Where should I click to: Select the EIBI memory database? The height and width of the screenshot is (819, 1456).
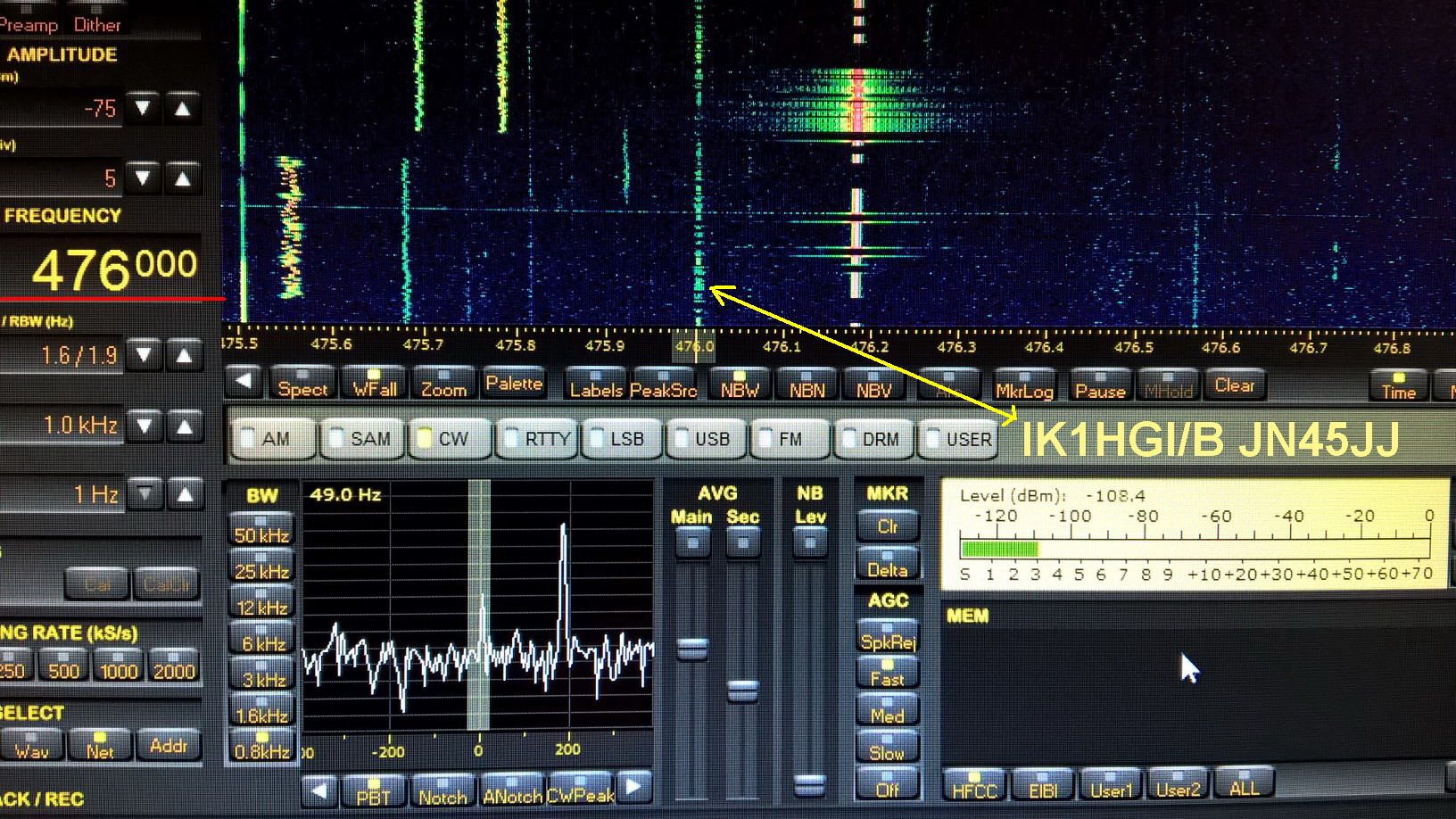click(1042, 785)
